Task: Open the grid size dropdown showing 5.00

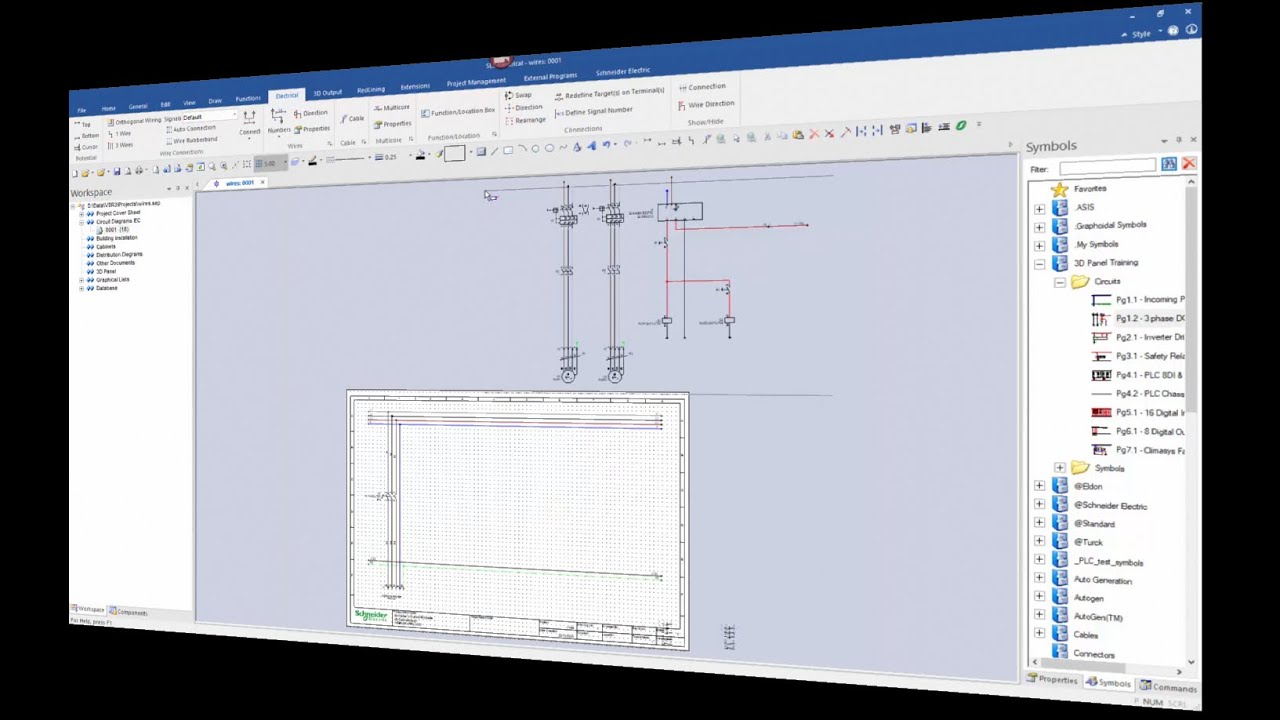Action: click(x=268, y=163)
